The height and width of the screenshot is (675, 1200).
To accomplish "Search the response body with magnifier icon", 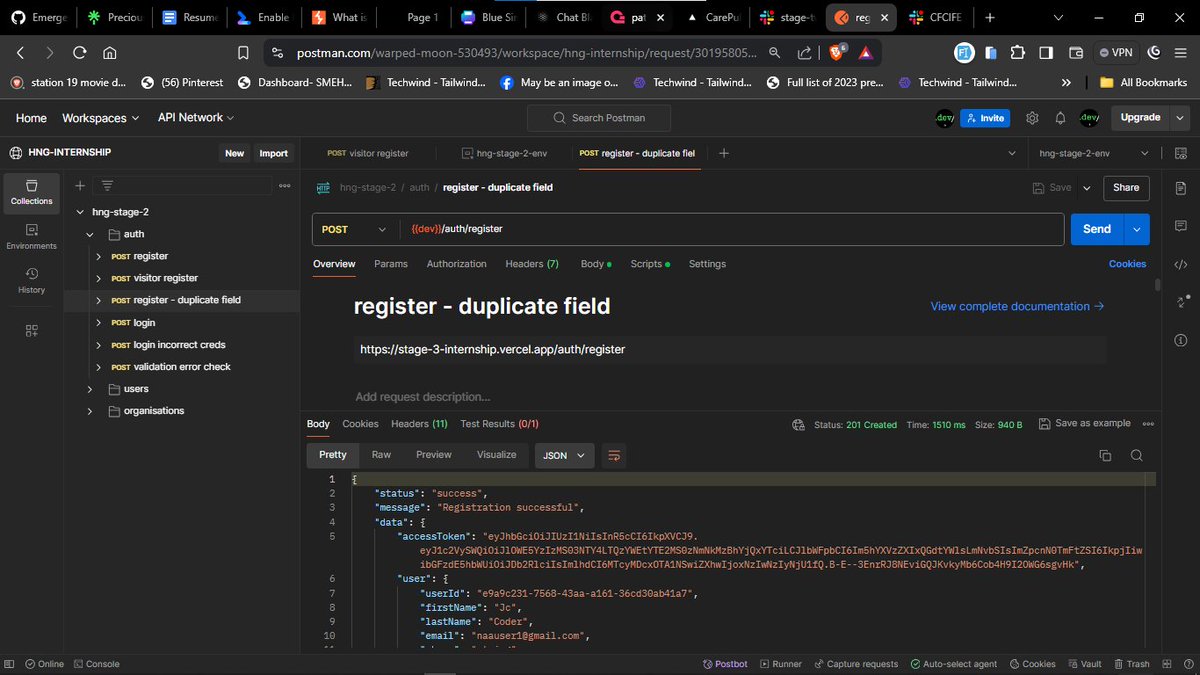I will (x=1137, y=455).
